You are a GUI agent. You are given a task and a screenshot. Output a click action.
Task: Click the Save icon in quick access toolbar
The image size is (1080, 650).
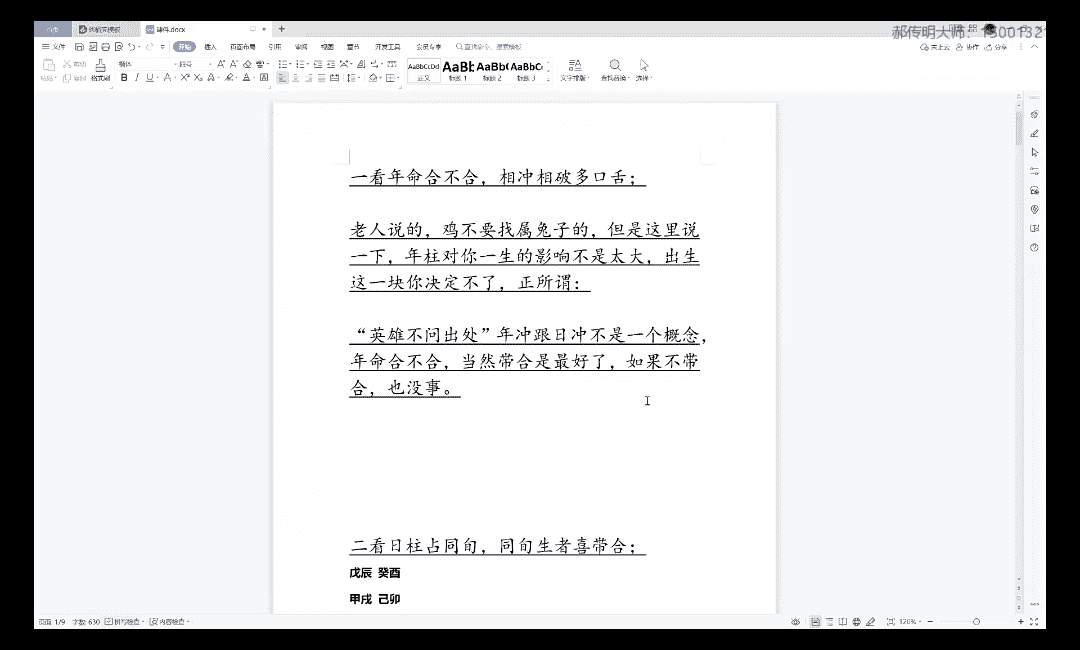pyautogui.click(x=79, y=47)
